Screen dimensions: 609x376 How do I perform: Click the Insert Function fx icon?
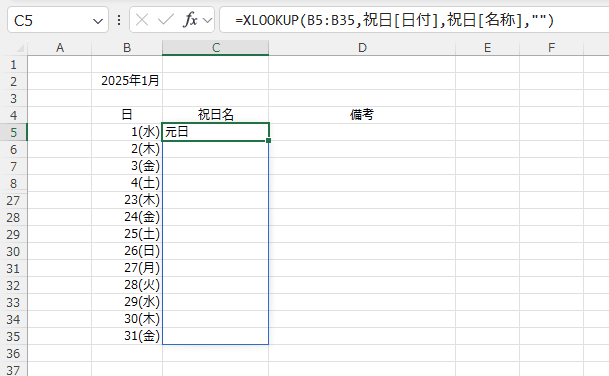tap(190, 20)
